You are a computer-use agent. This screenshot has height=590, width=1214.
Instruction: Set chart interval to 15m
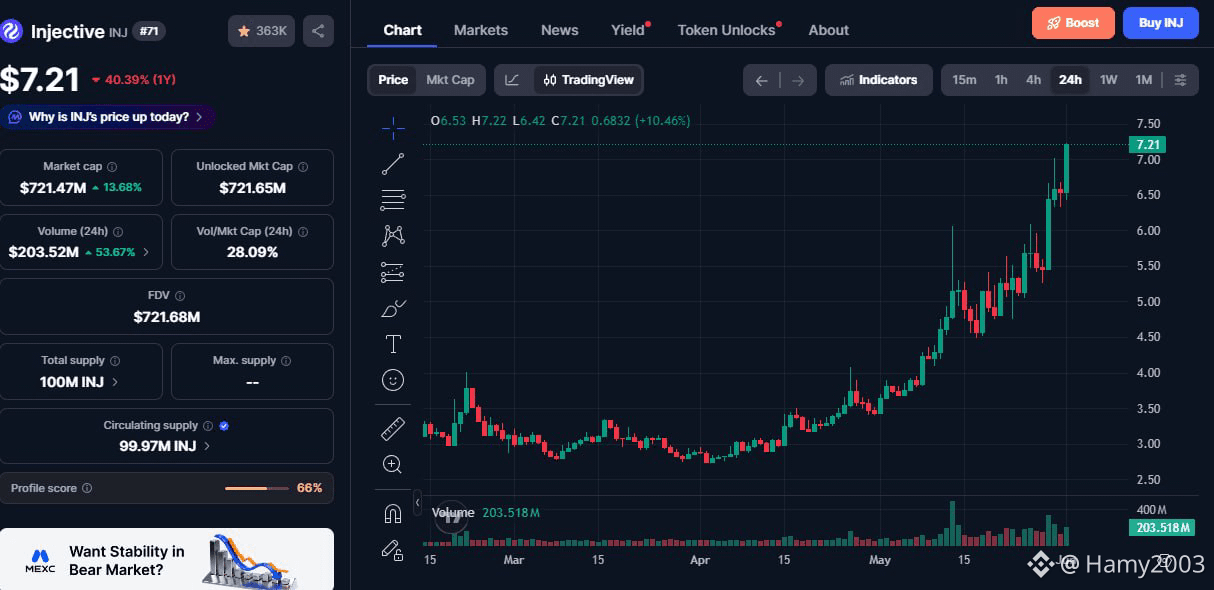point(964,80)
